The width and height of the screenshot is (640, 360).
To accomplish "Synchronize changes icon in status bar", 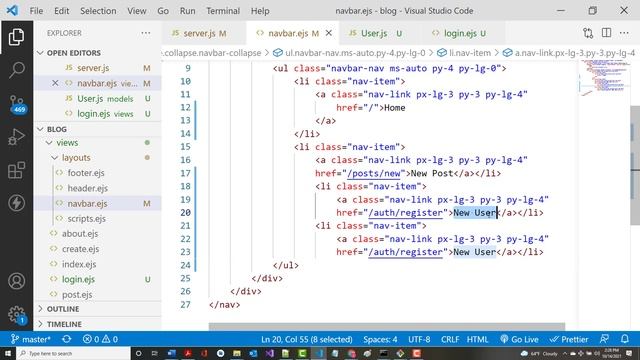I will (x=67, y=339).
